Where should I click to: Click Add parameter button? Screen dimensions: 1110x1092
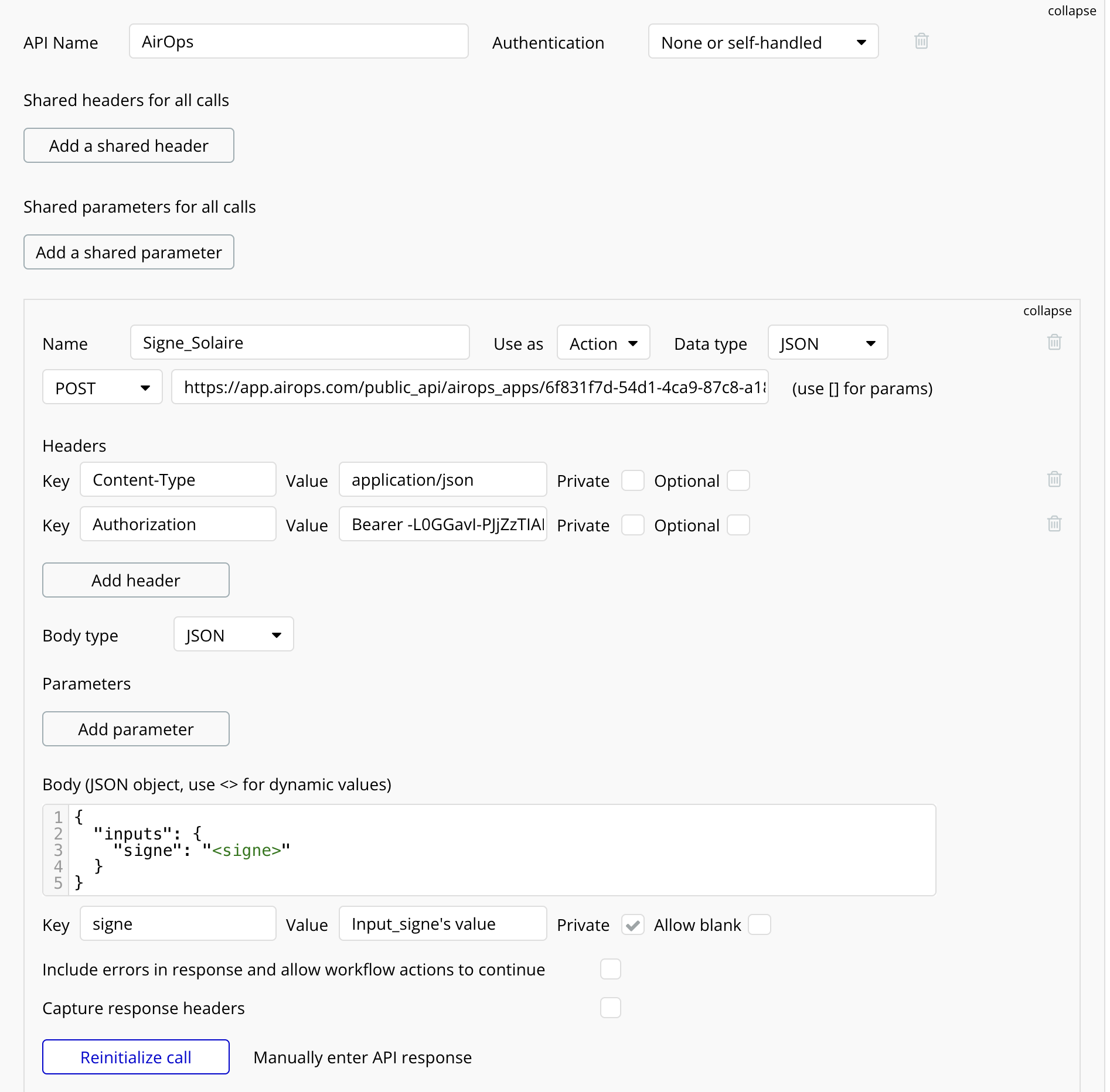pos(136,729)
